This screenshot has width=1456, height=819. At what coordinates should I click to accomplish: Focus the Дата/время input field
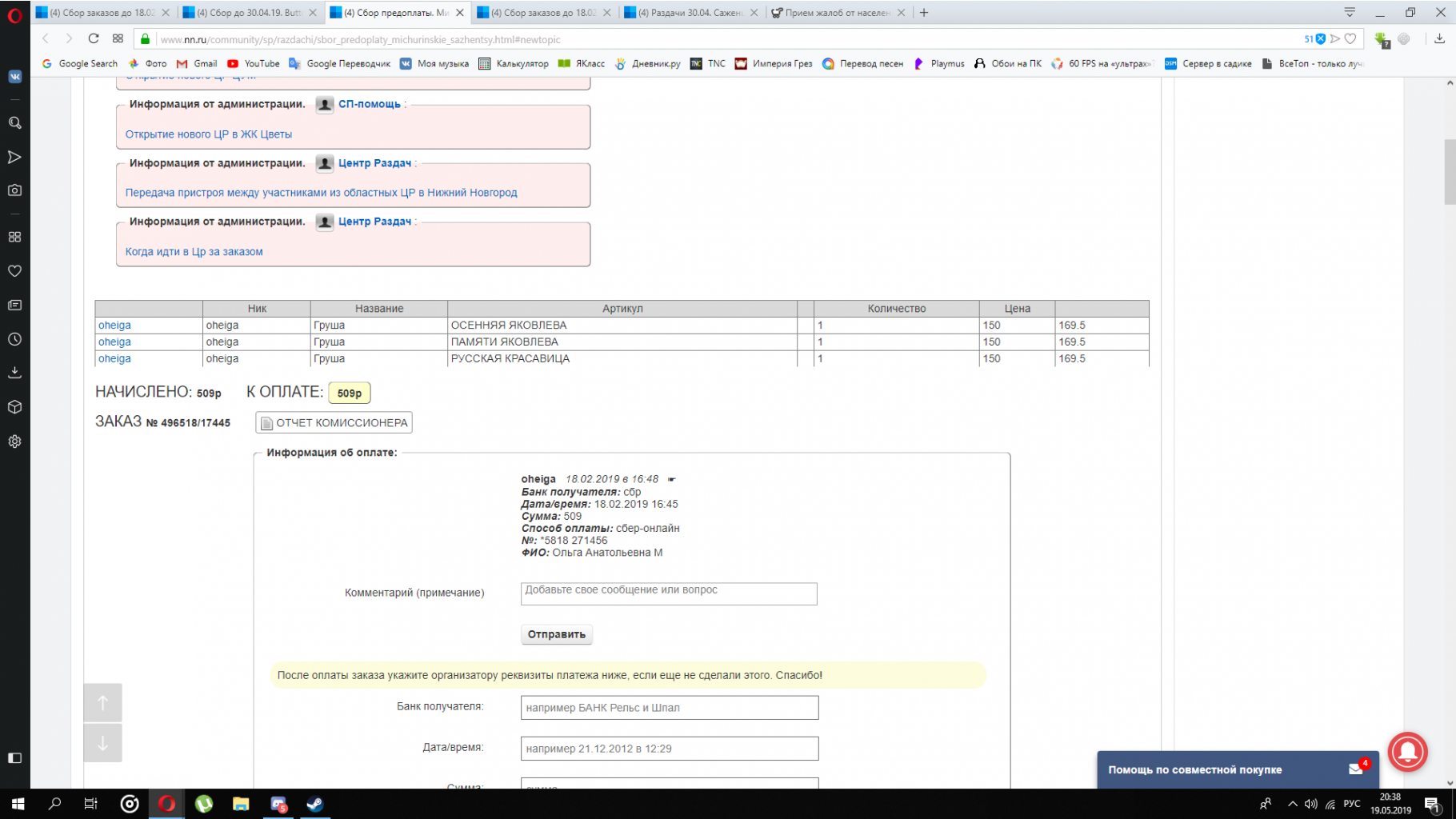(670, 749)
